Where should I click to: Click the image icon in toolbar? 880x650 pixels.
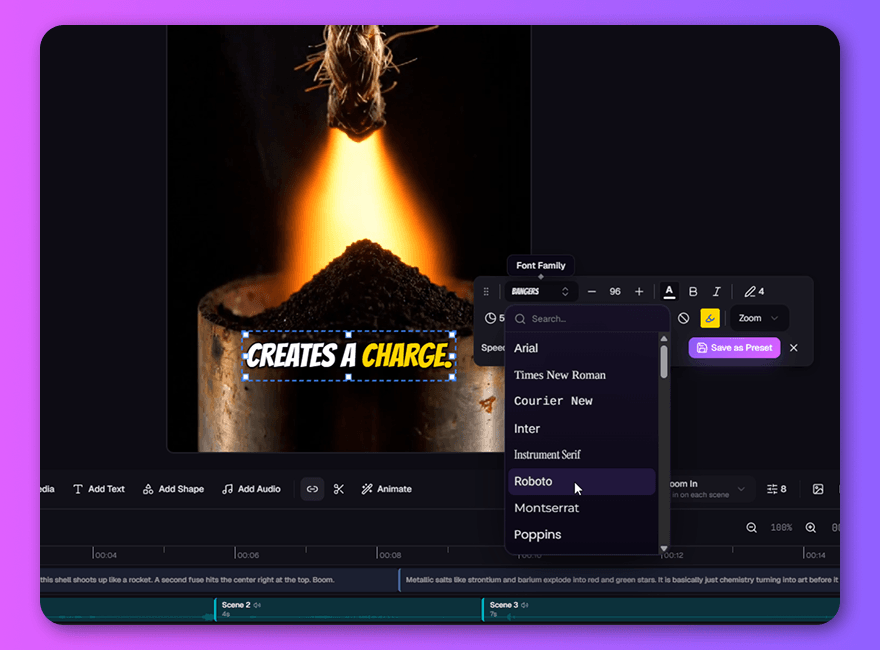(x=818, y=489)
